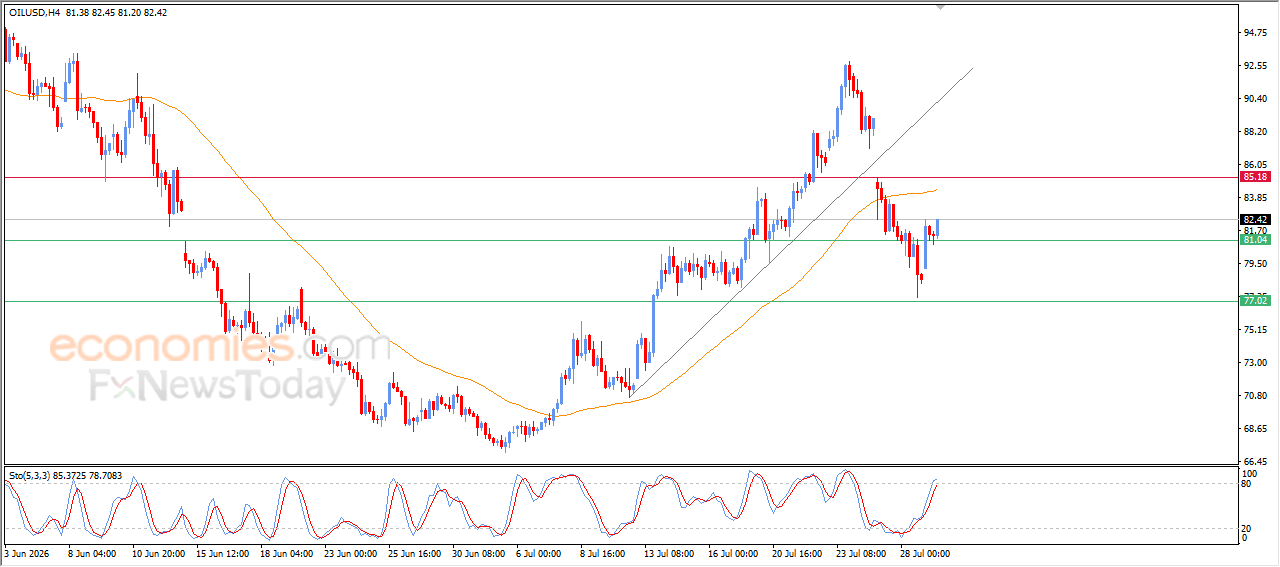This screenshot has width=1280, height=567.
Task: Click the OILUSD,H4 chart title text
Action: [33, 12]
